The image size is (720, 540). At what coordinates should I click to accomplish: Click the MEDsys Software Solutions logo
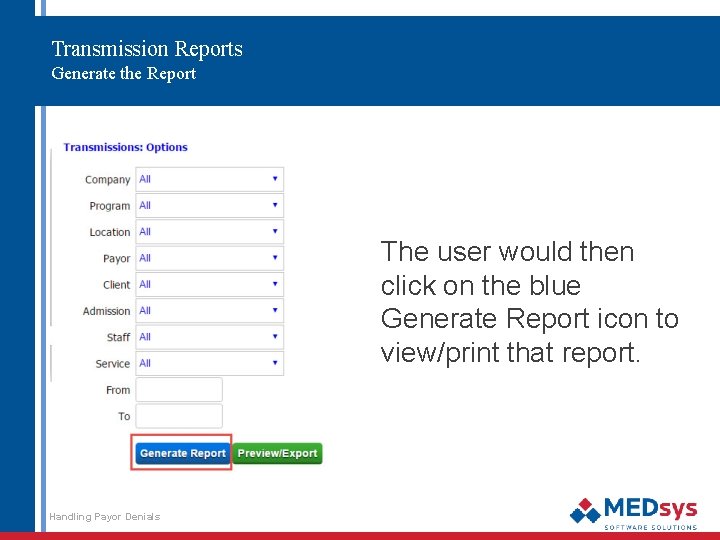pos(634,513)
